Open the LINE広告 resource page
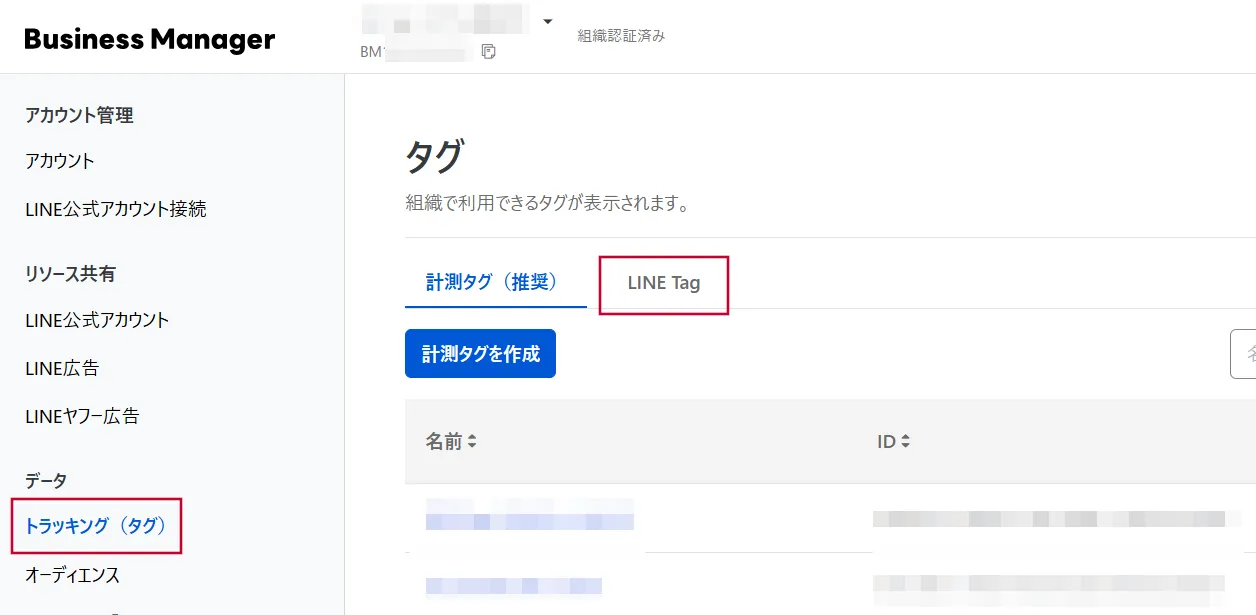This screenshot has height=615, width=1256. click(63, 368)
